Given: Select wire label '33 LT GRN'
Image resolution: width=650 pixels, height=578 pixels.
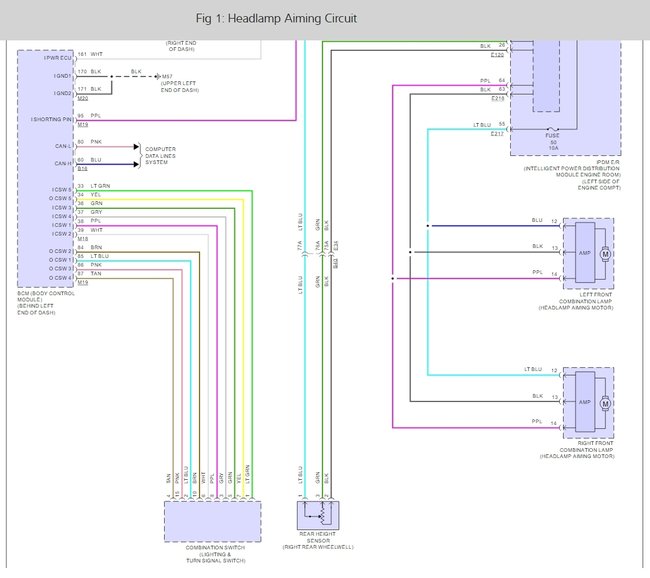Looking at the screenshot, I should 94,186.
